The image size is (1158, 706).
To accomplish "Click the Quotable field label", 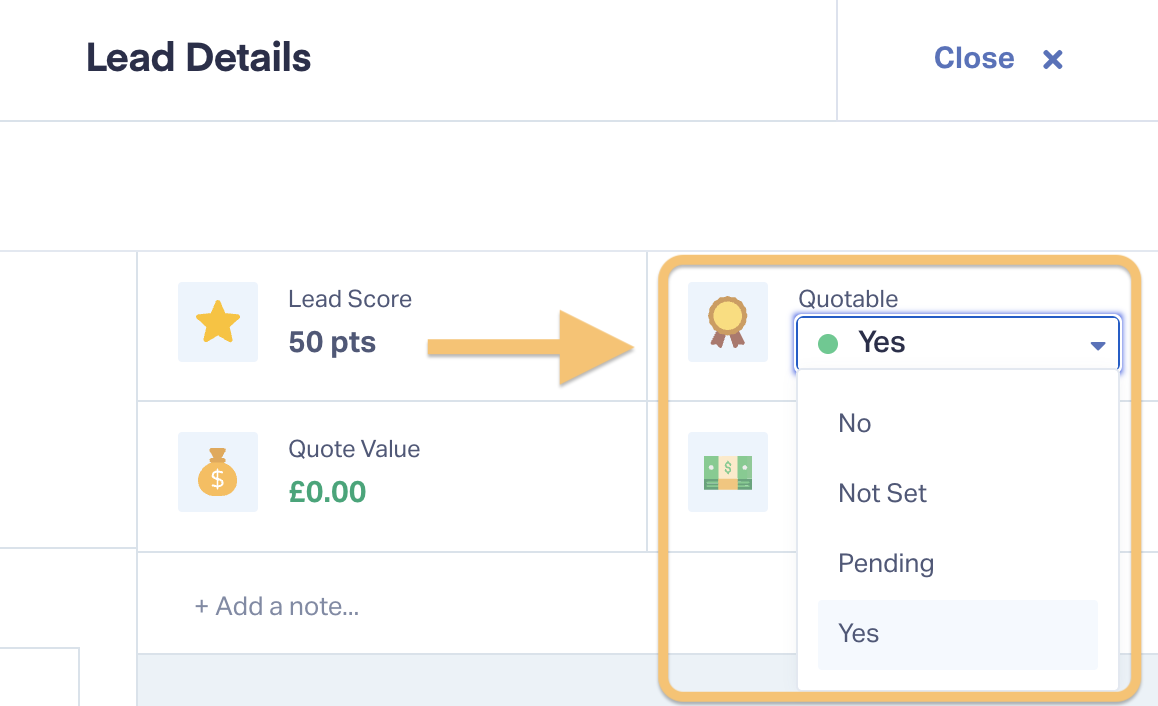I will 848,299.
